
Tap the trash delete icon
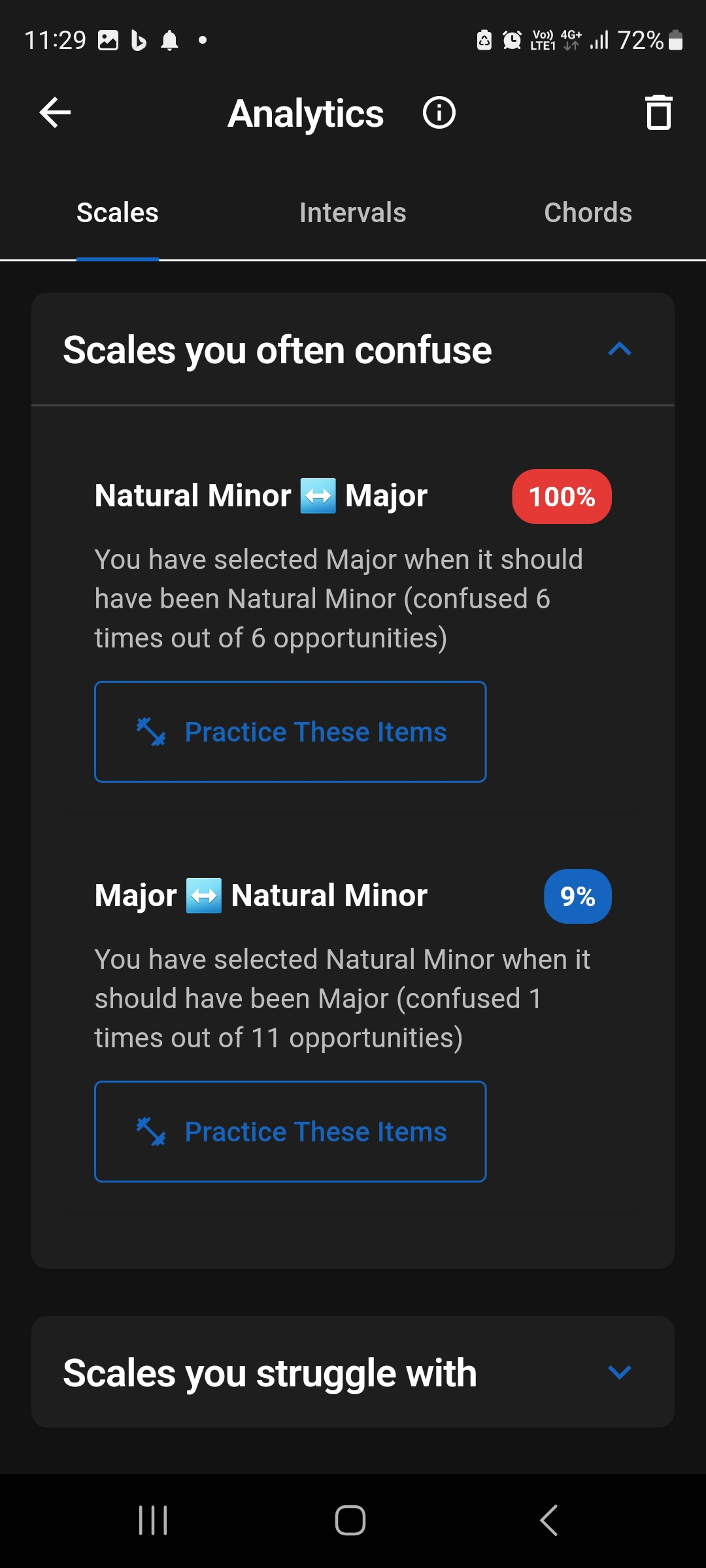click(x=658, y=112)
